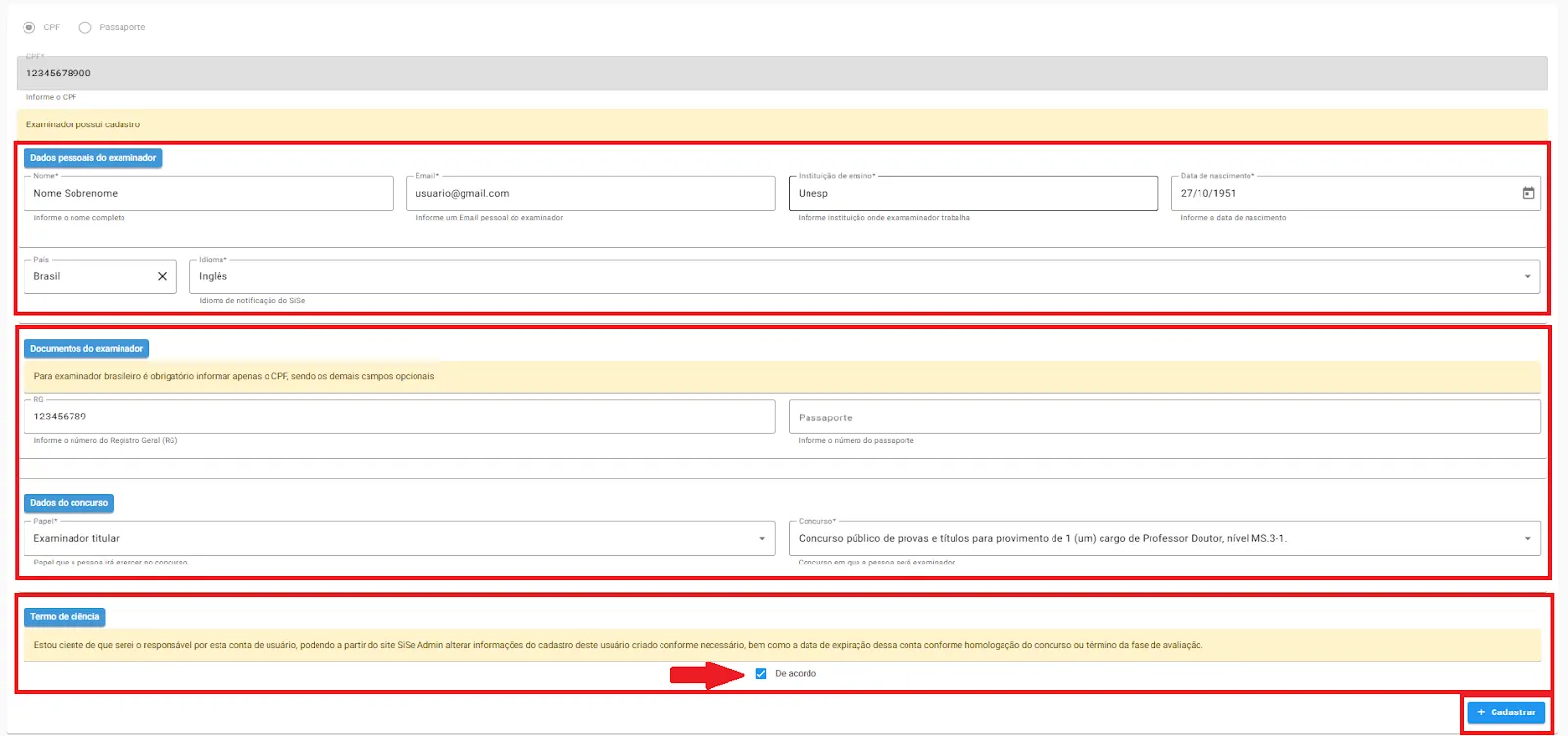Clear the País field with X icon
This screenshot has height=736, width=1568.
pyautogui.click(x=163, y=276)
